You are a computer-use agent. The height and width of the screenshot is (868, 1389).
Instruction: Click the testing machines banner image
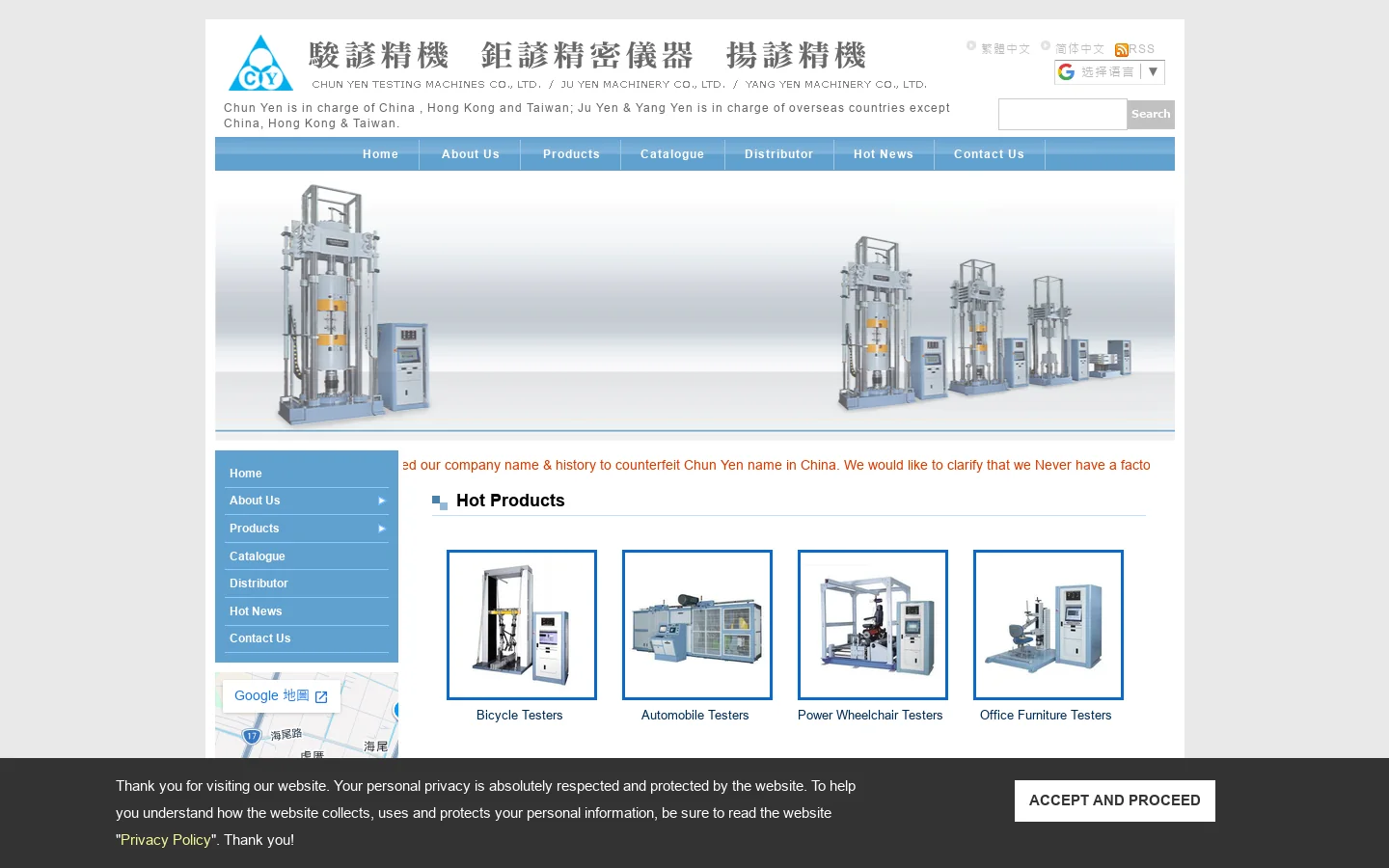[694, 306]
